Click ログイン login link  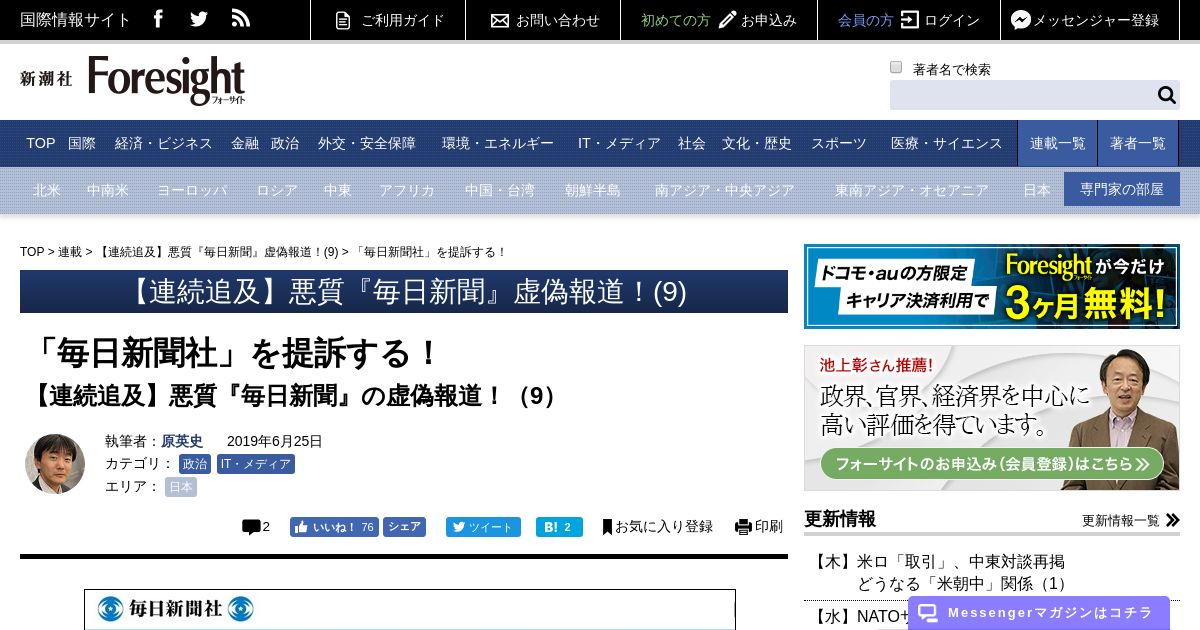point(940,20)
